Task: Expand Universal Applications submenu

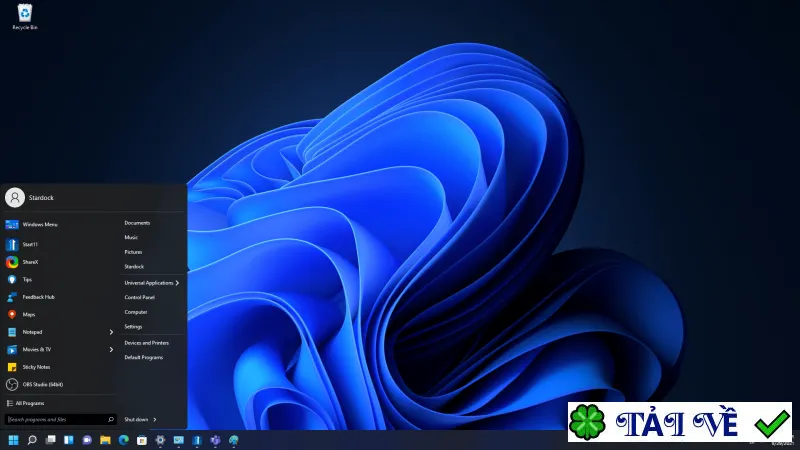Action: 152,283
